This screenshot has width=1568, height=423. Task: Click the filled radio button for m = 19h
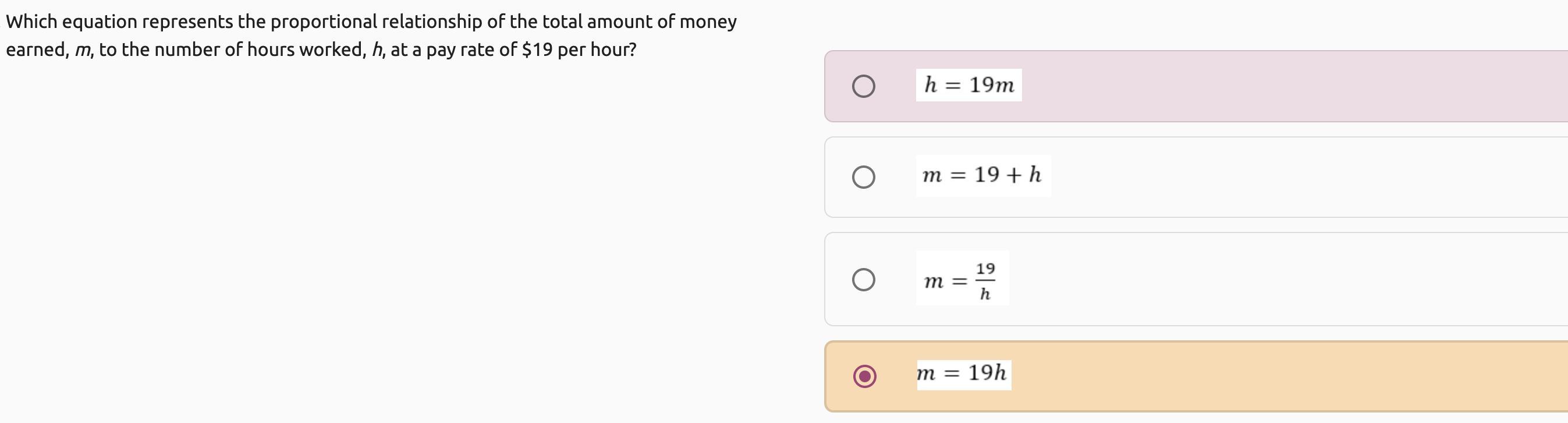click(864, 375)
